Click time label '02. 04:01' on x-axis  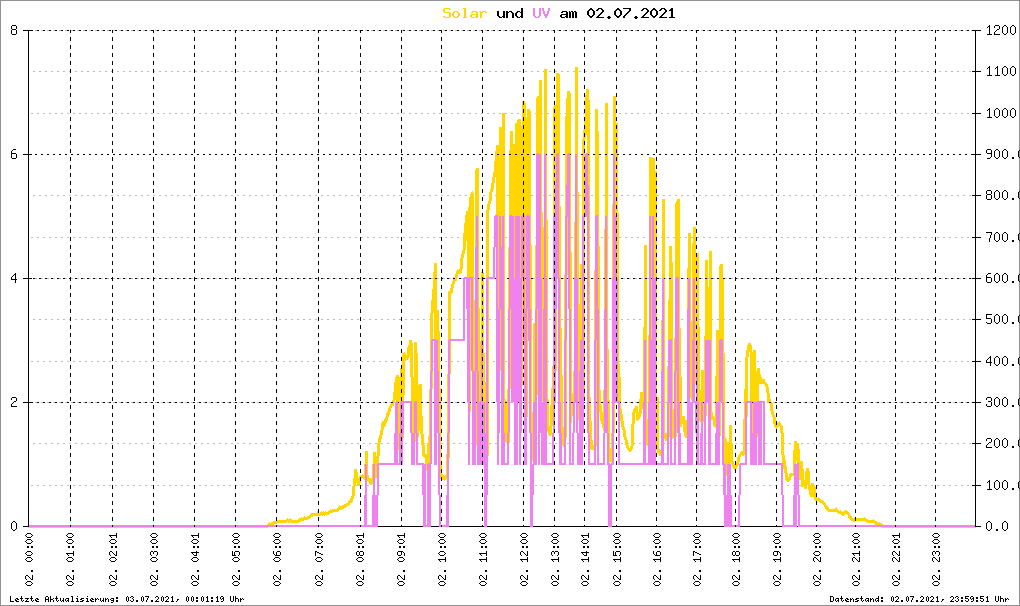click(x=195, y=559)
